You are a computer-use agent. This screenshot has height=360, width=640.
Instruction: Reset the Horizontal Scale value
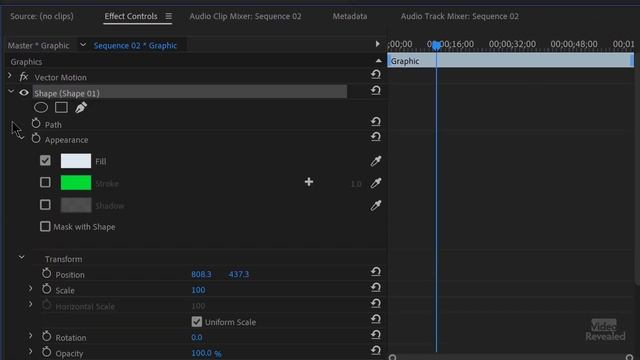pos(376,303)
